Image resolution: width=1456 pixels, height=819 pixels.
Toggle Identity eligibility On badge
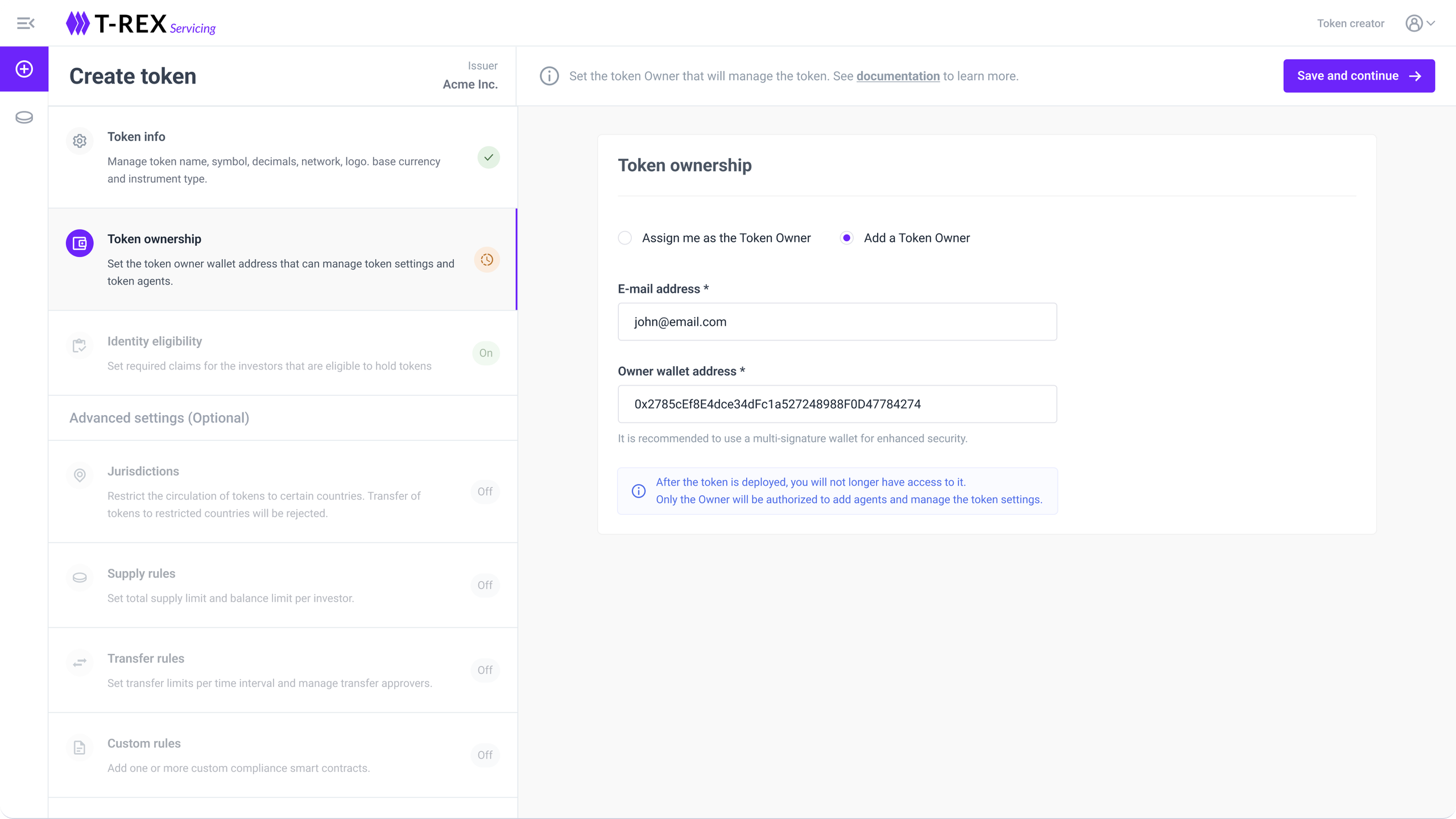tap(486, 353)
